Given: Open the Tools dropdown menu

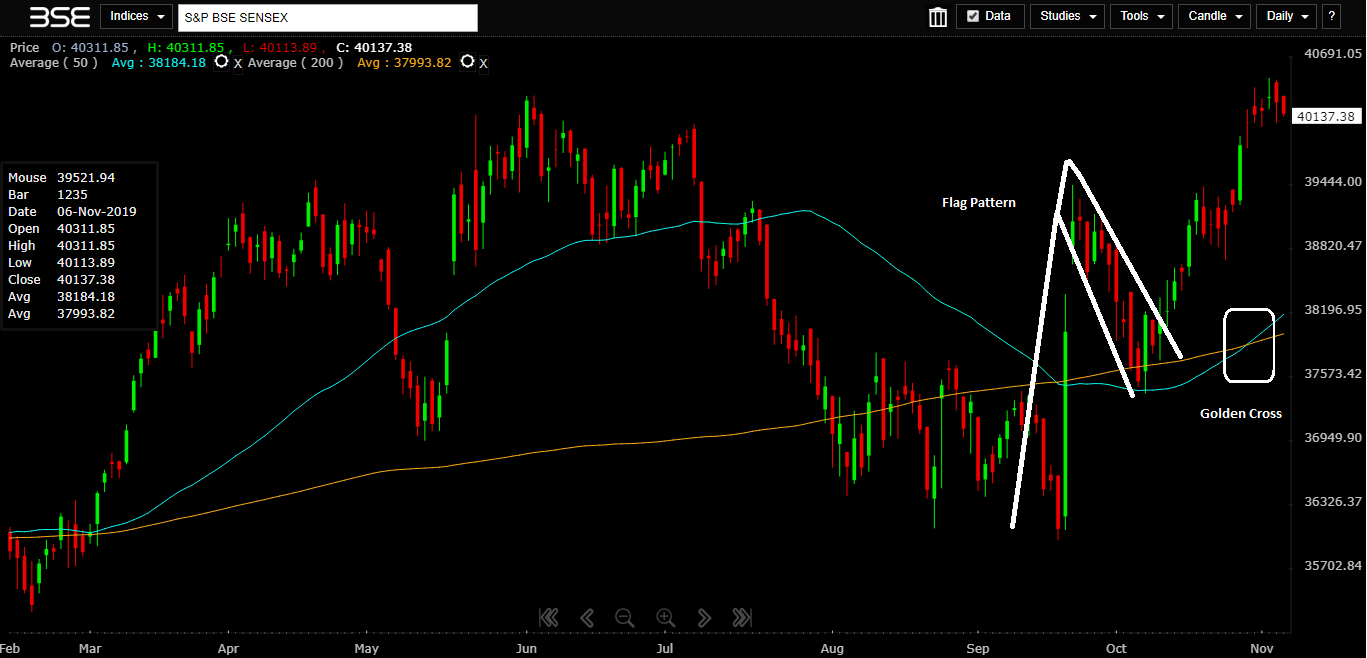Looking at the screenshot, I should (1141, 16).
